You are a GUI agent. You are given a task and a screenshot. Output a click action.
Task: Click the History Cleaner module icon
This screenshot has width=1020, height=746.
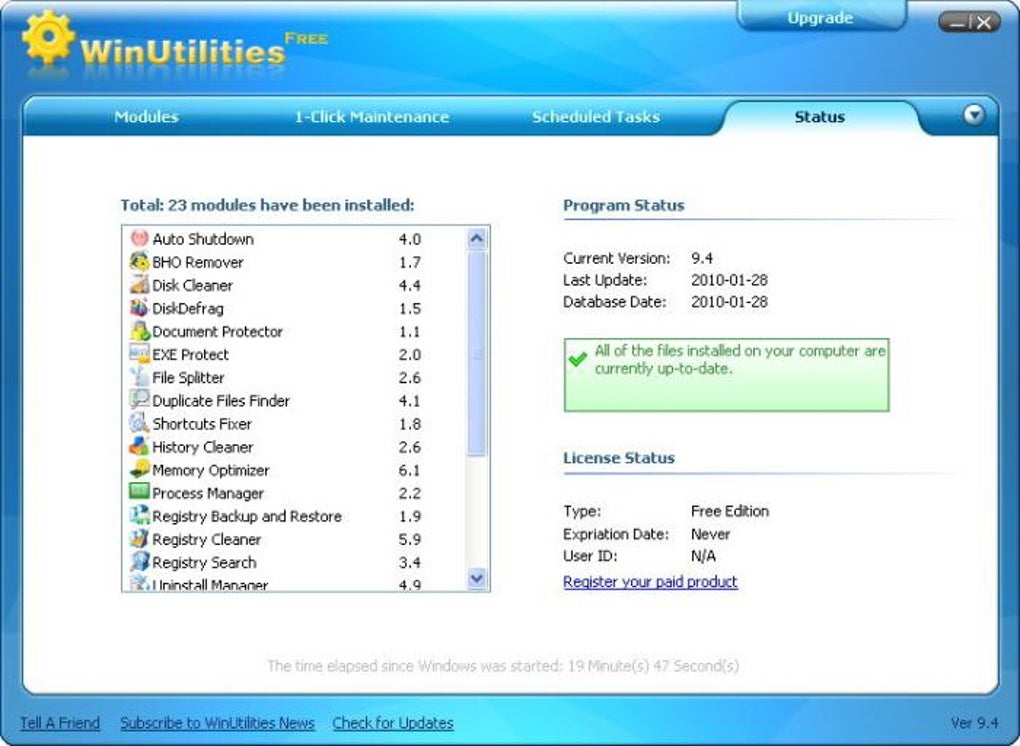pyautogui.click(x=139, y=446)
